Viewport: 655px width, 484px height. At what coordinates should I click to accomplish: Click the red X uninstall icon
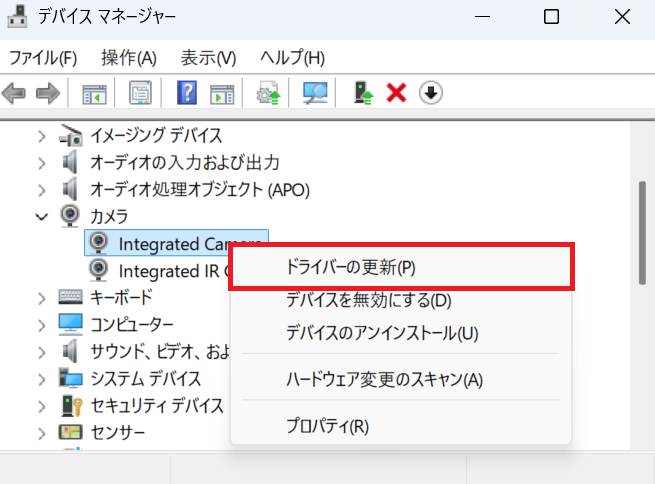pos(396,93)
